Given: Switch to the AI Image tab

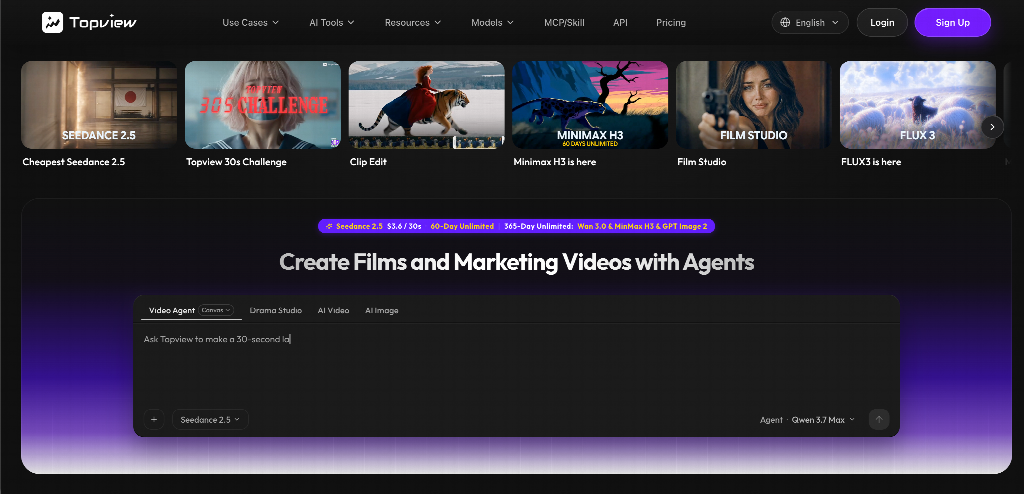Looking at the screenshot, I should (381, 310).
